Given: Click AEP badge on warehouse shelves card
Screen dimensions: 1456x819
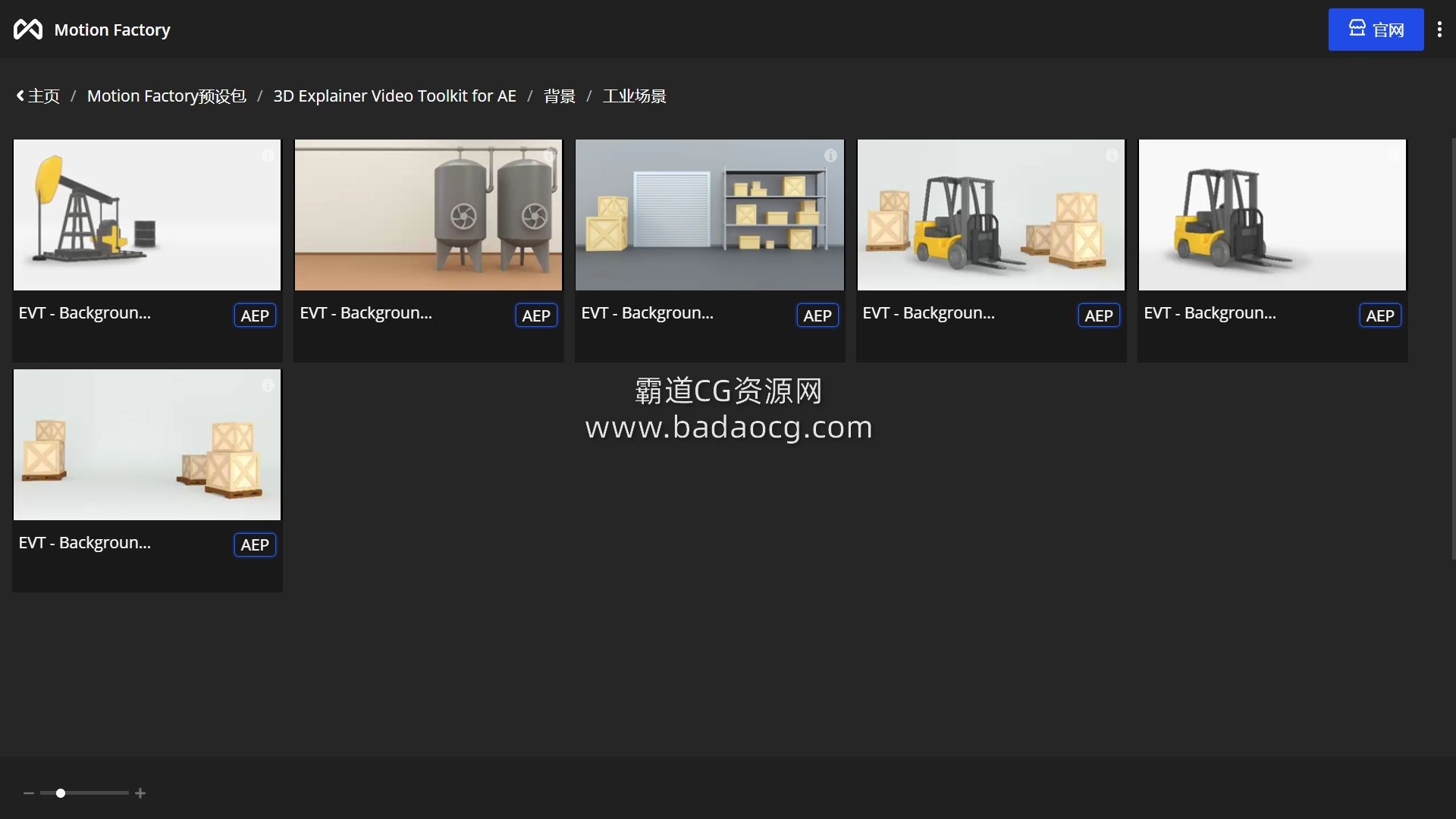Looking at the screenshot, I should point(817,315).
